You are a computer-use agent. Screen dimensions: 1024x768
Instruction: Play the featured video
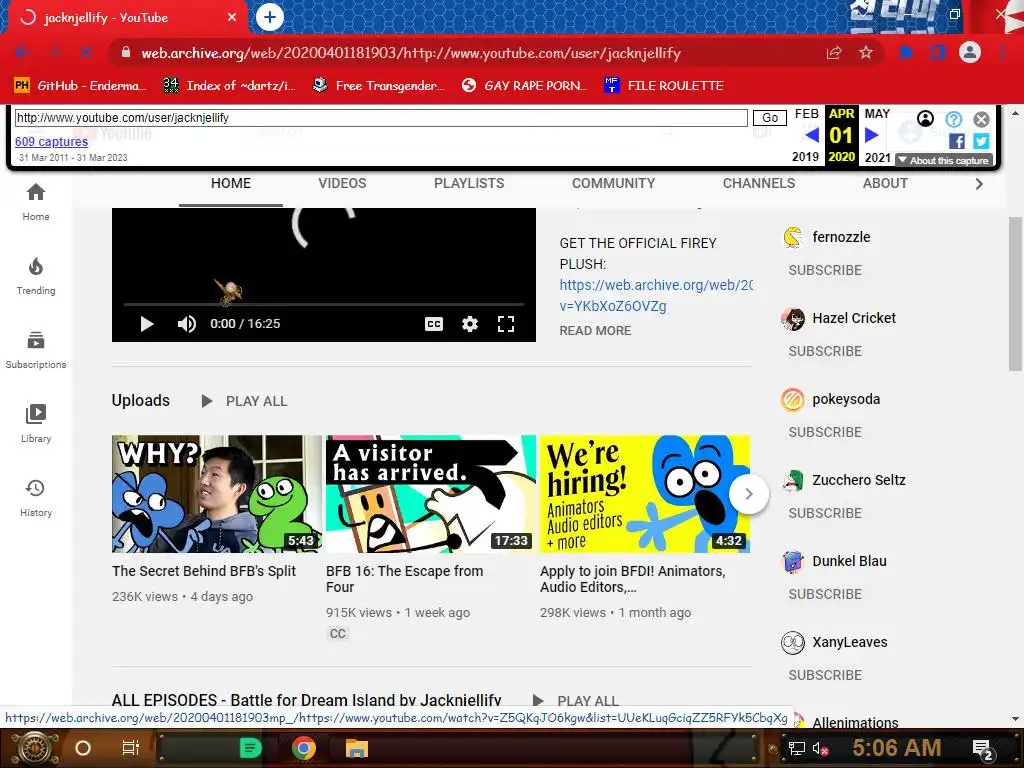coord(146,323)
